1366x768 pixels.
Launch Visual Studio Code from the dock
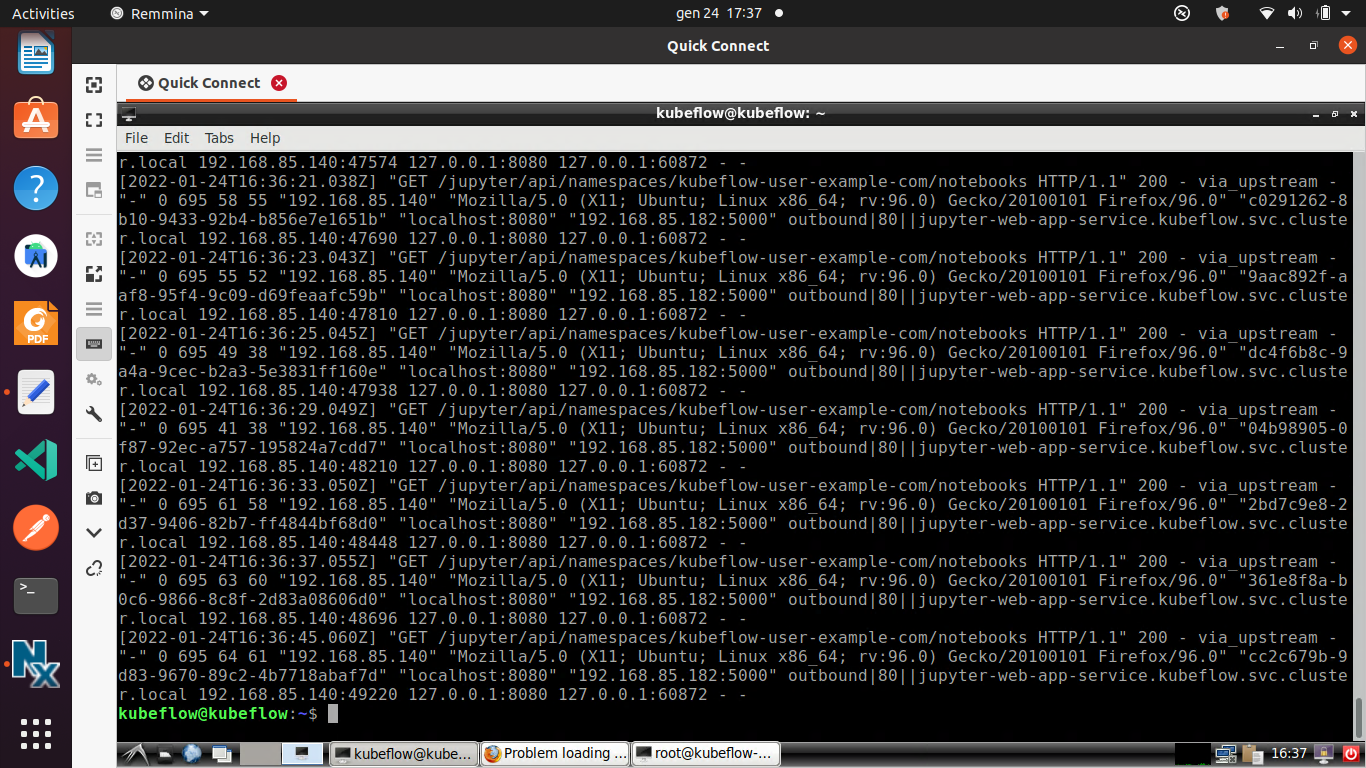[x=35, y=460]
